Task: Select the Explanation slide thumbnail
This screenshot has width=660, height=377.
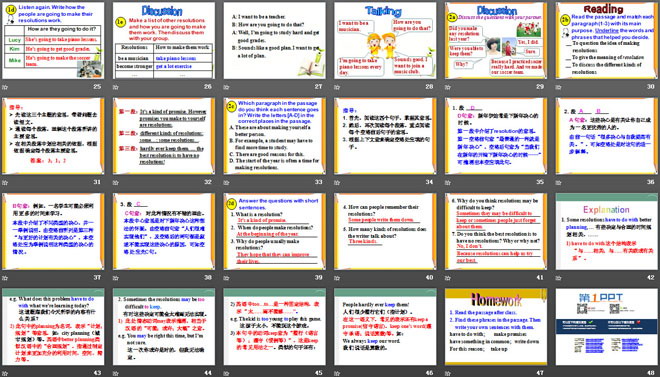Action: (607, 231)
